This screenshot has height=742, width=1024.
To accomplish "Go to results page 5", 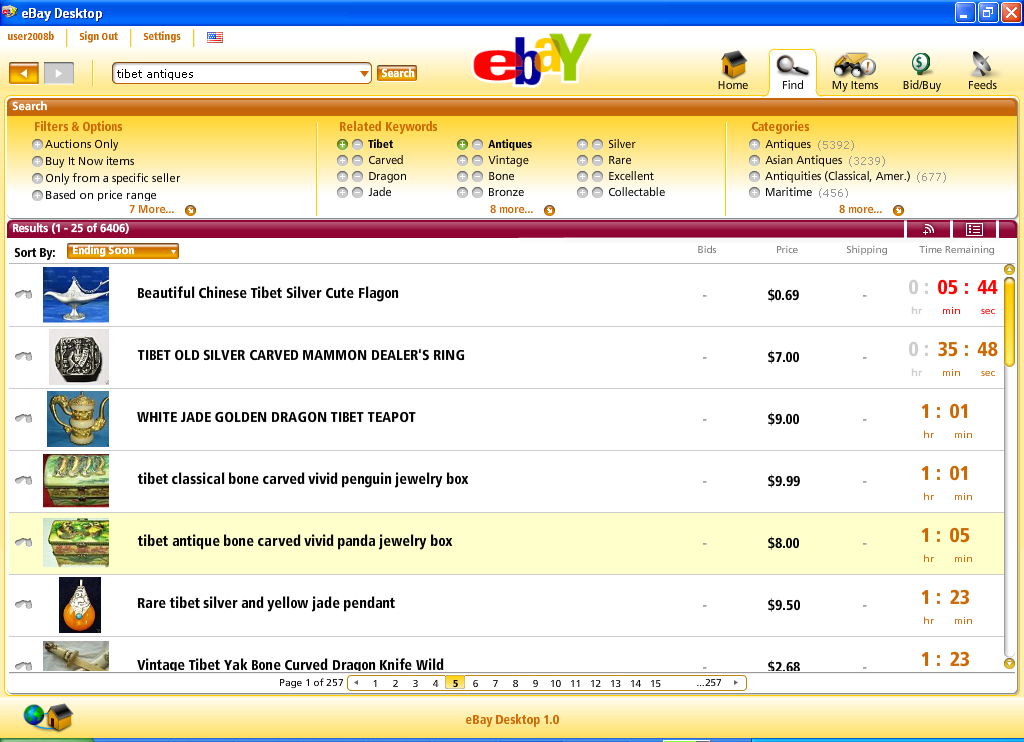I will 455,683.
